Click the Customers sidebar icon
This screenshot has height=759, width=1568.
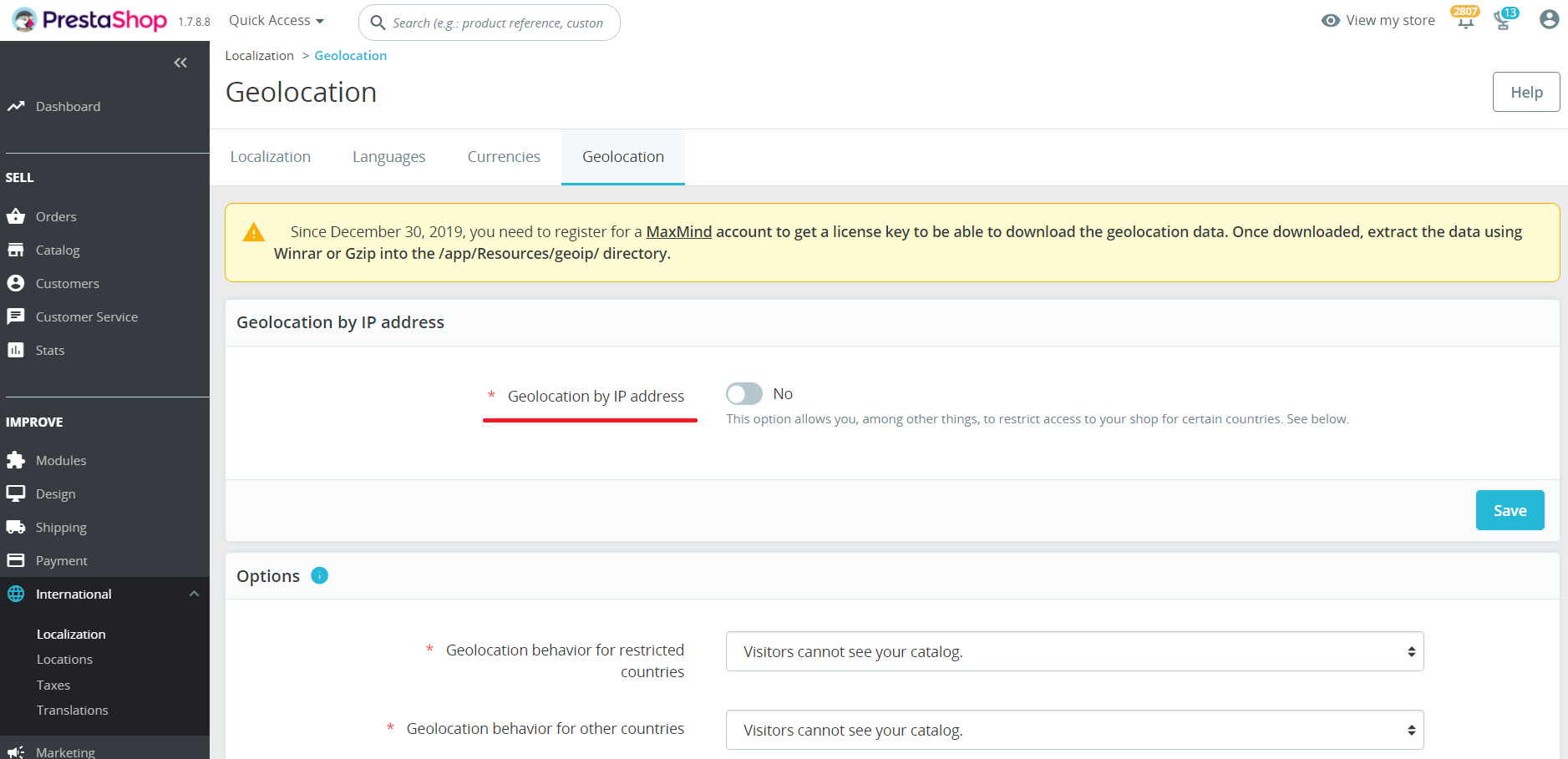[x=17, y=283]
